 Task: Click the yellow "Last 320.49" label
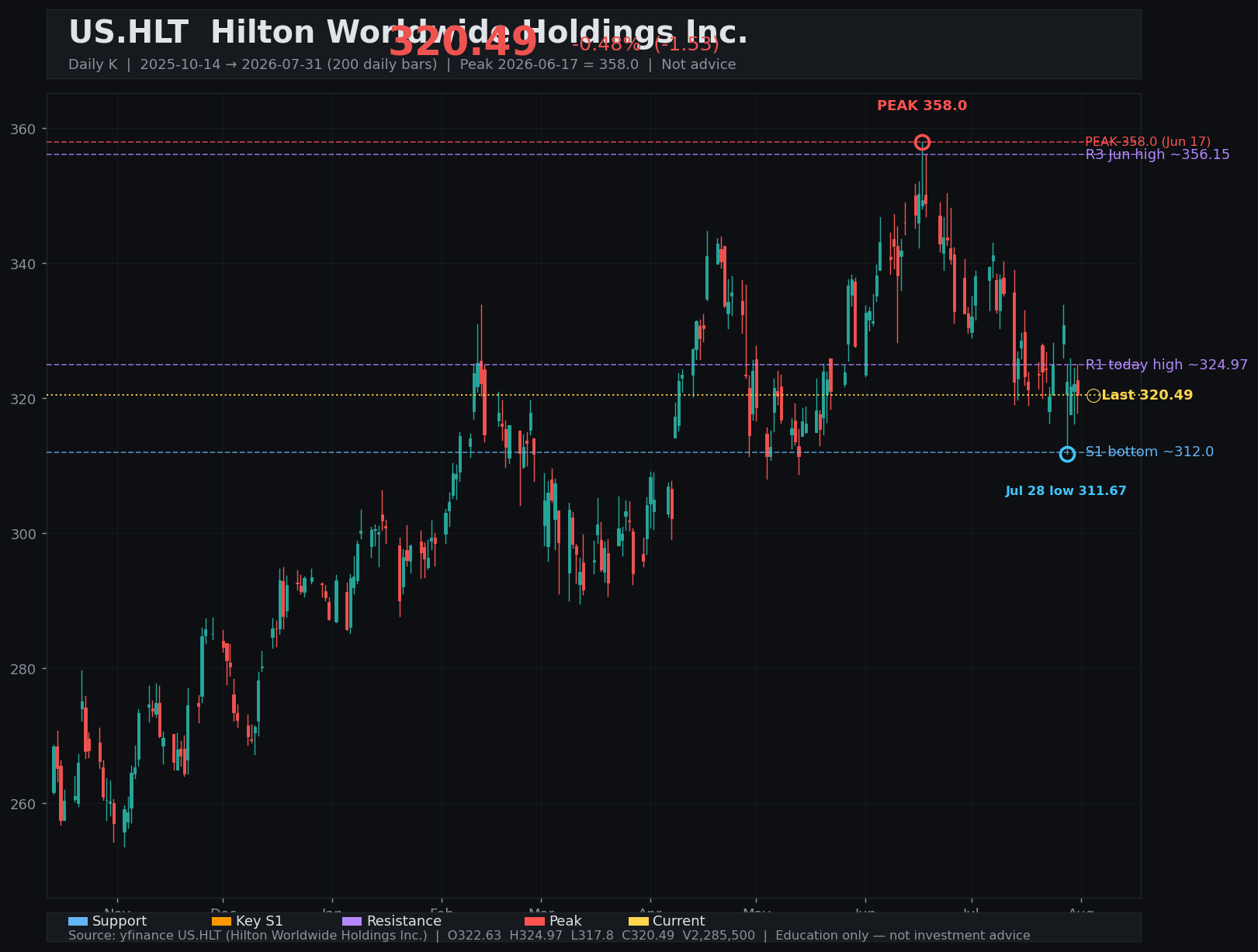[x=1147, y=396]
